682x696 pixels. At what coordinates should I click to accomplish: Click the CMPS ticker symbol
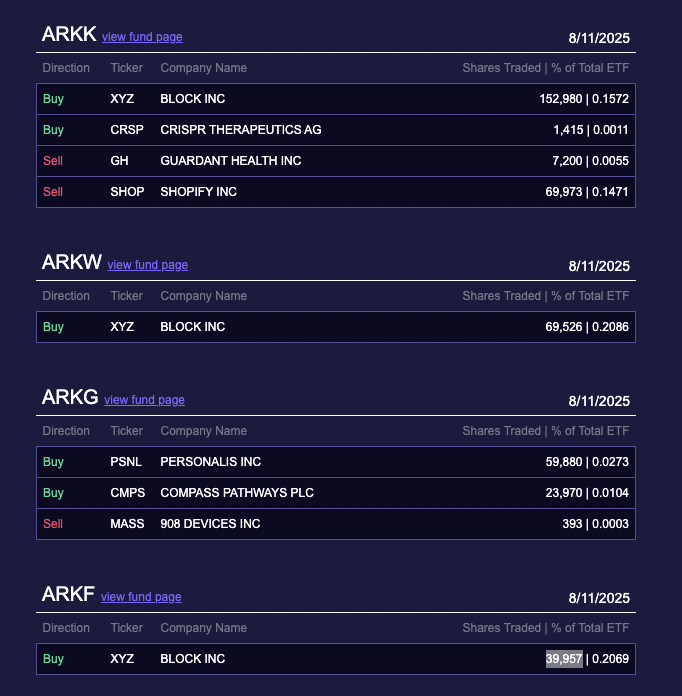pyautogui.click(x=128, y=493)
